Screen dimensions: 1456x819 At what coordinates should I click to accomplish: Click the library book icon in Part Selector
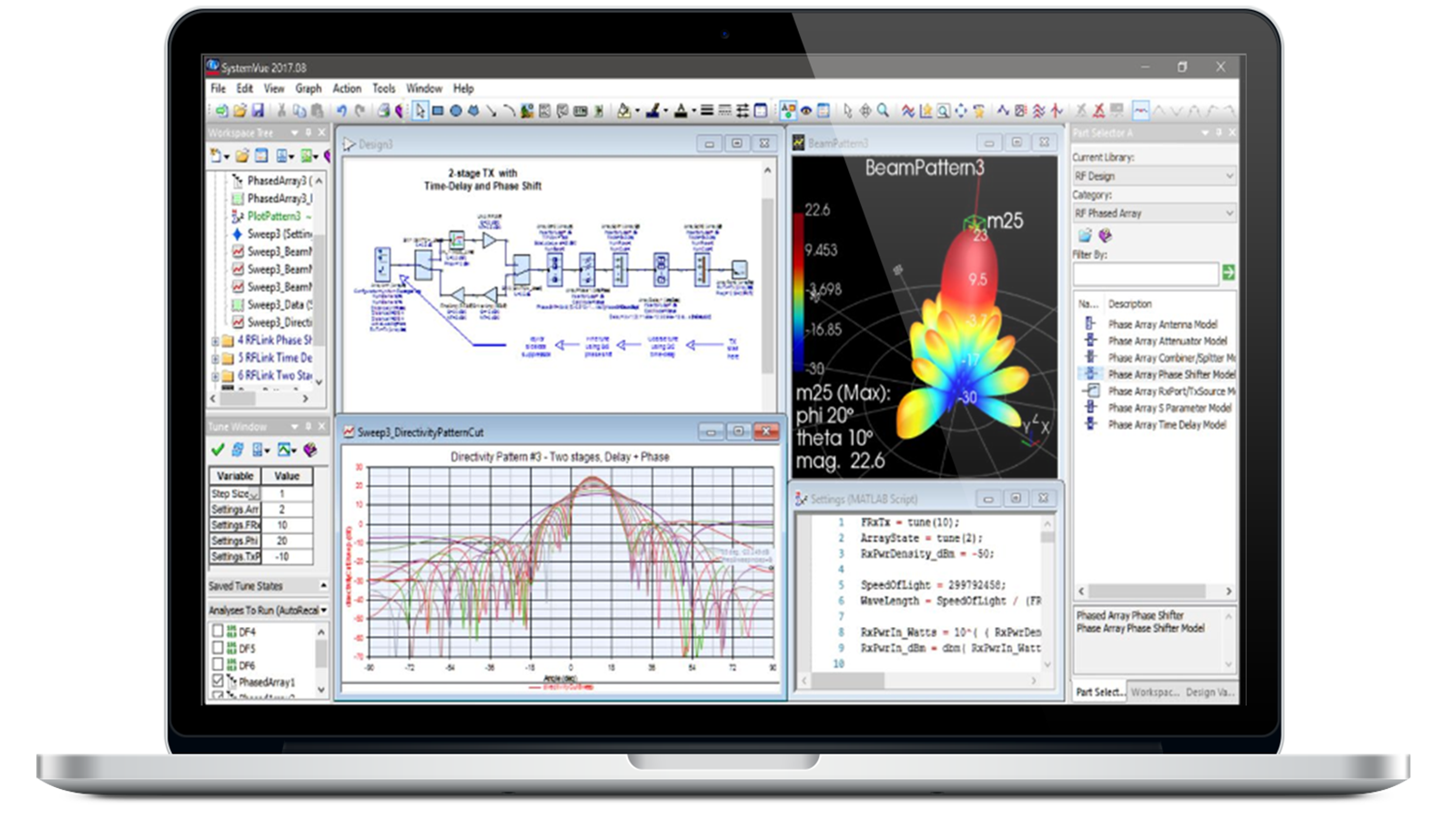point(1105,235)
